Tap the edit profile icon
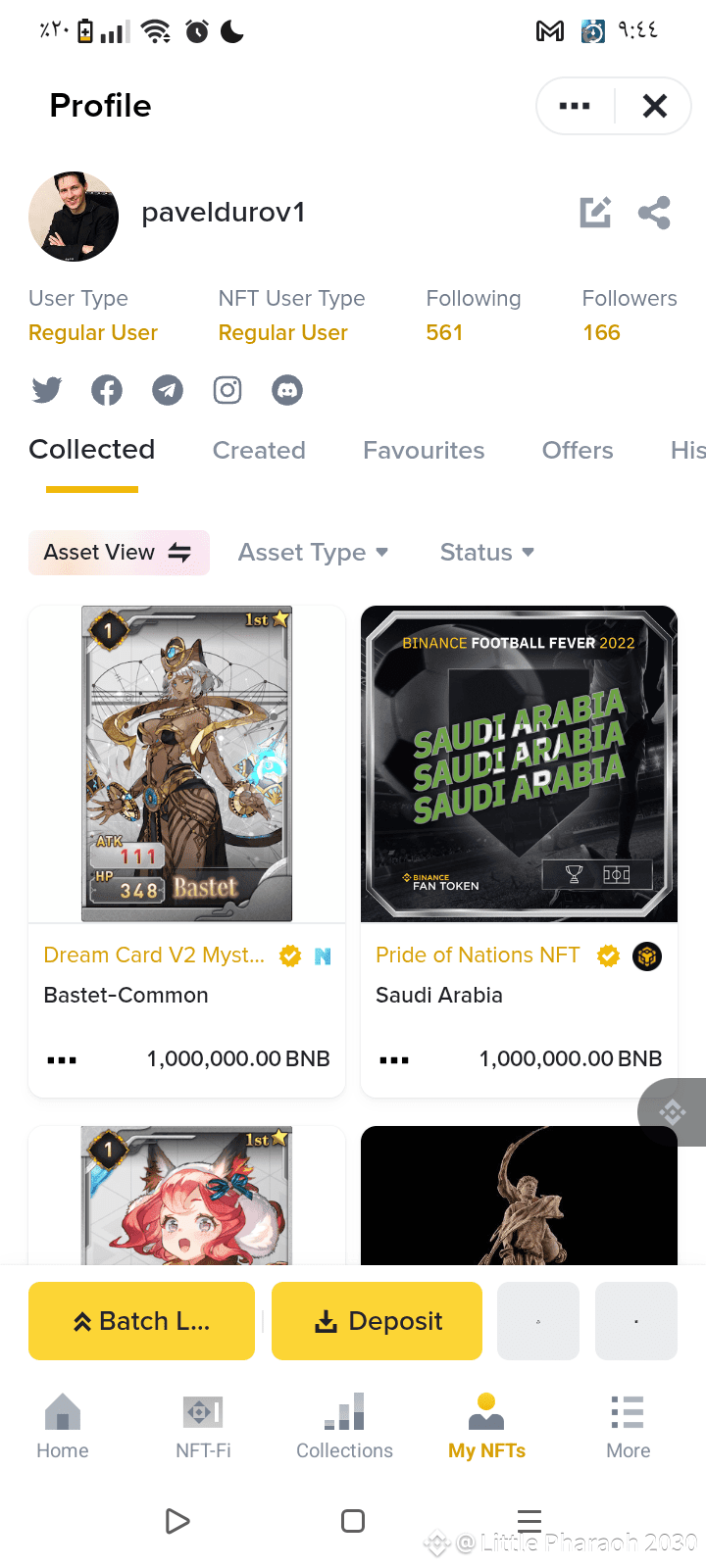 tap(595, 212)
